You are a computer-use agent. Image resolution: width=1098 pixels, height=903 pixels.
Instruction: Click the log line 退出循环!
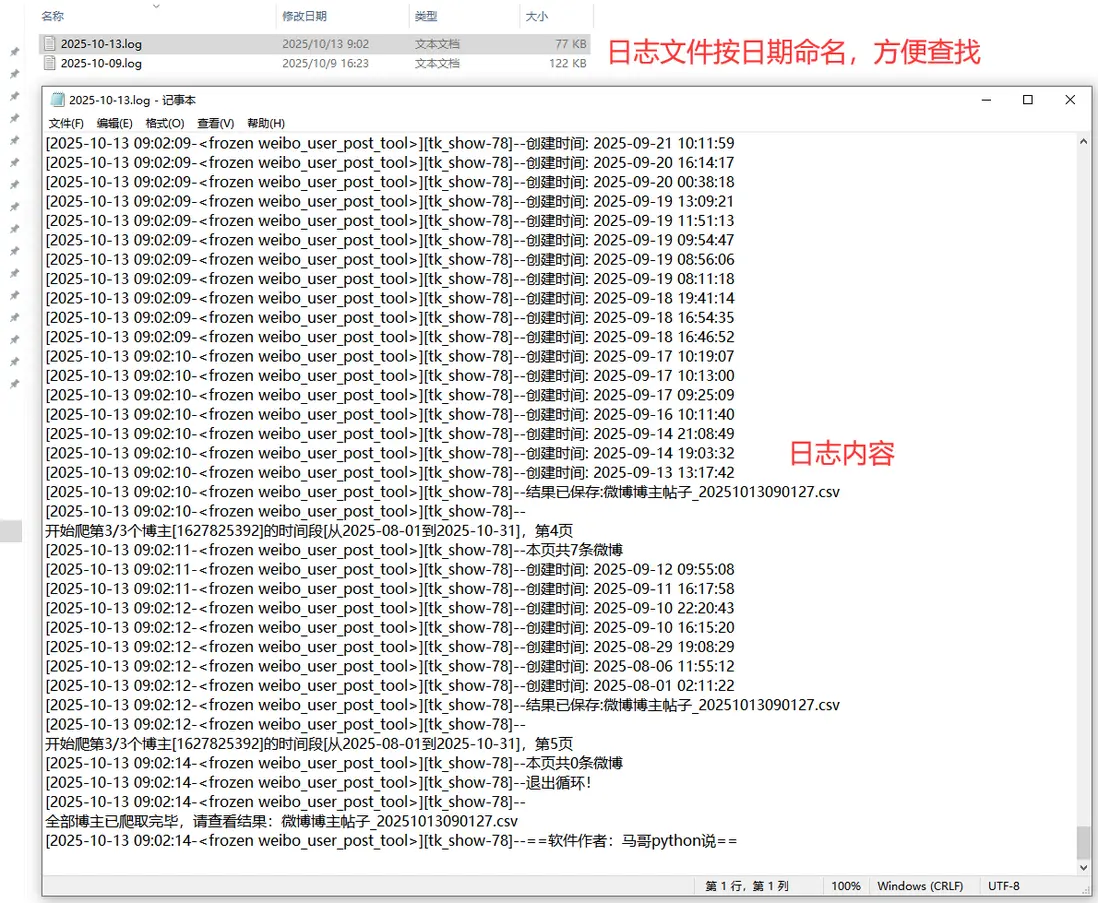[319, 783]
